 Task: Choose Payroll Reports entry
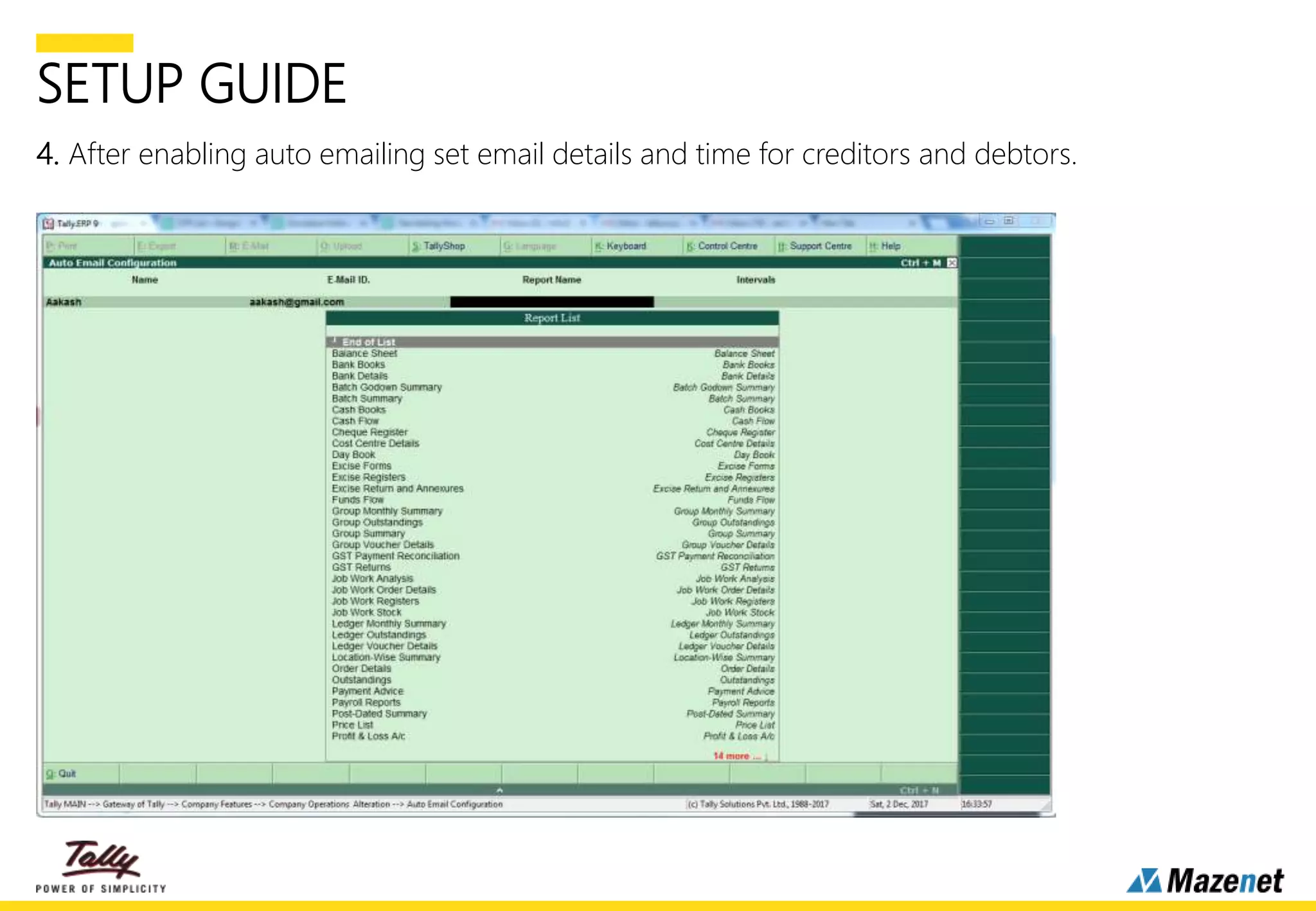[552, 702]
